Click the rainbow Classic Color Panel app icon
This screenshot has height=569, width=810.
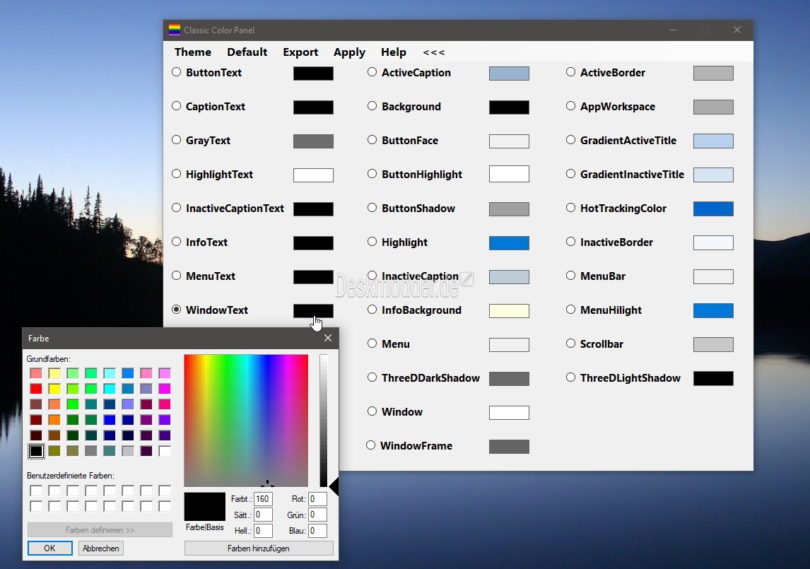coord(174,30)
